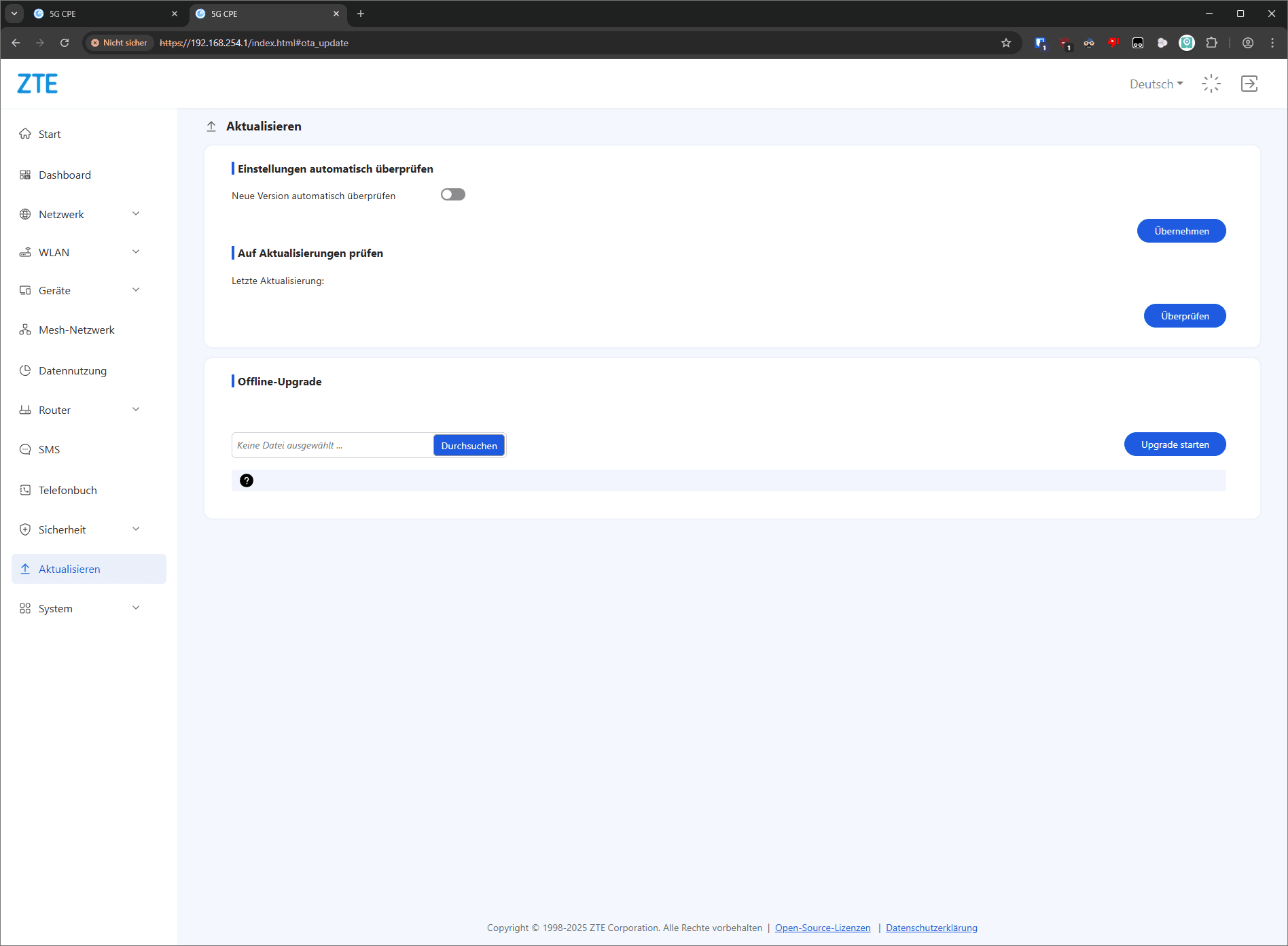The width and height of the screenshot is (1288, 946).
Task: Bookmark this page with star icon
Action: pyautogui.click(x=1006, y=43)
